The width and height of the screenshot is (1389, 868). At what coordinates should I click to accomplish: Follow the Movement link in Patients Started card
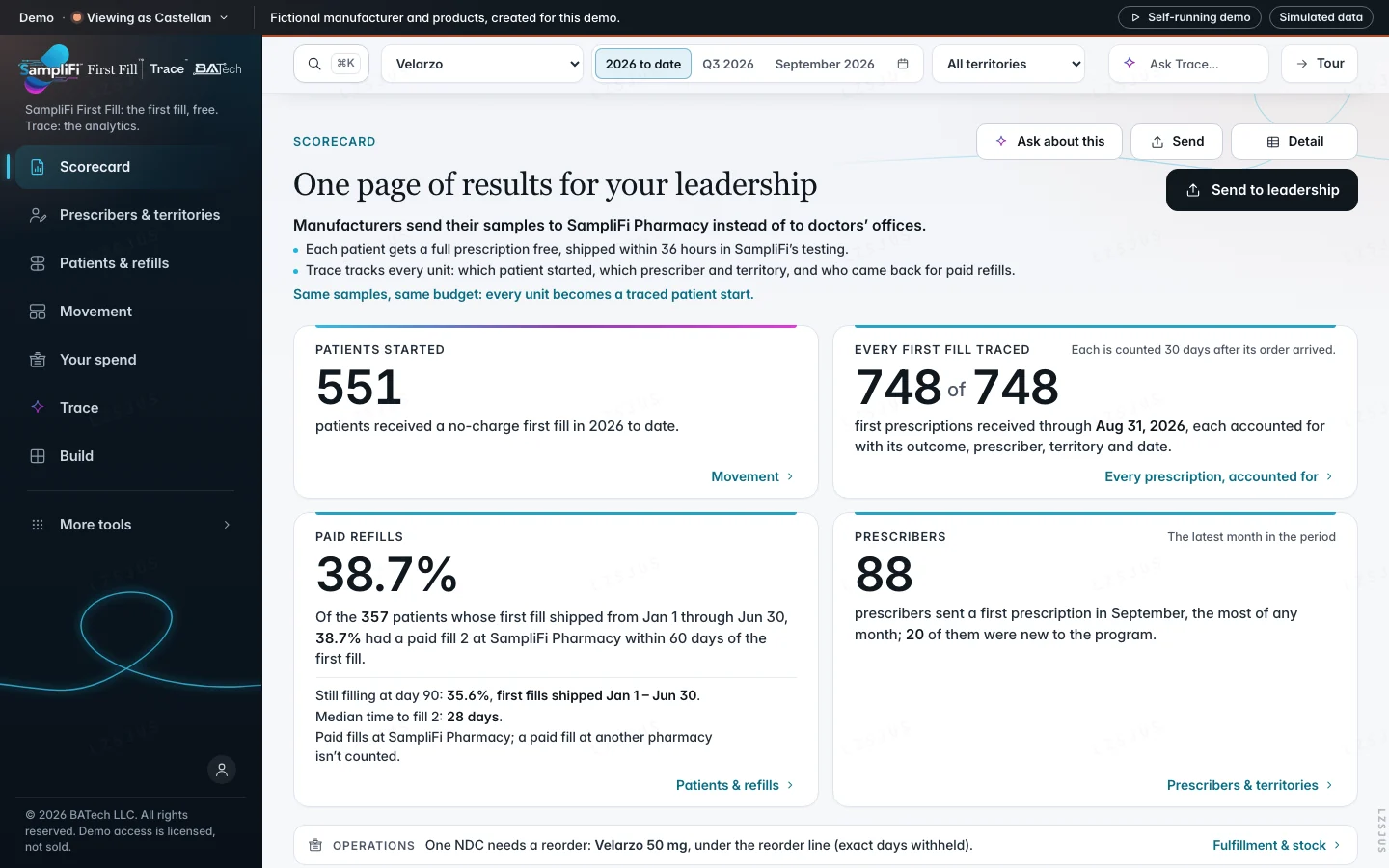click(x=752, y=476)
